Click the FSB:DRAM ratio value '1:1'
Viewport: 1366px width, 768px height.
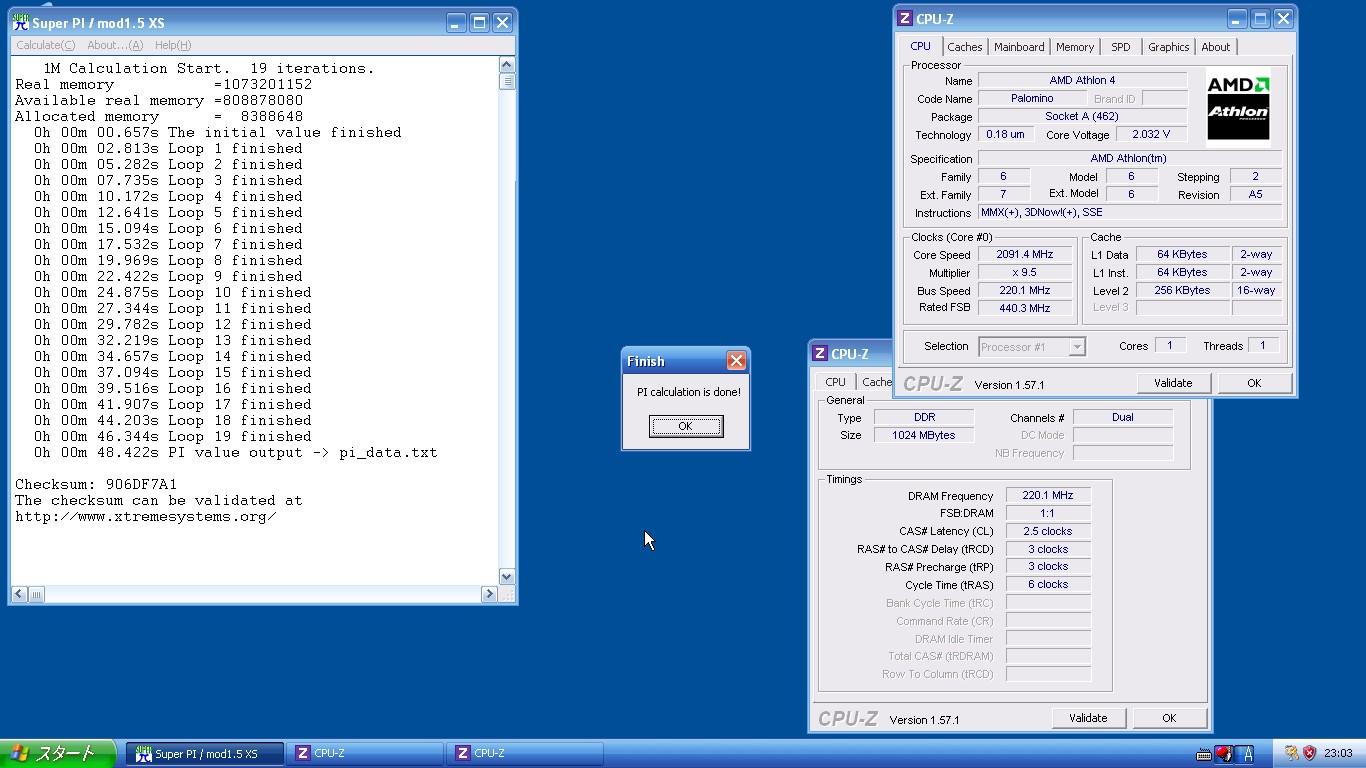1048,513
